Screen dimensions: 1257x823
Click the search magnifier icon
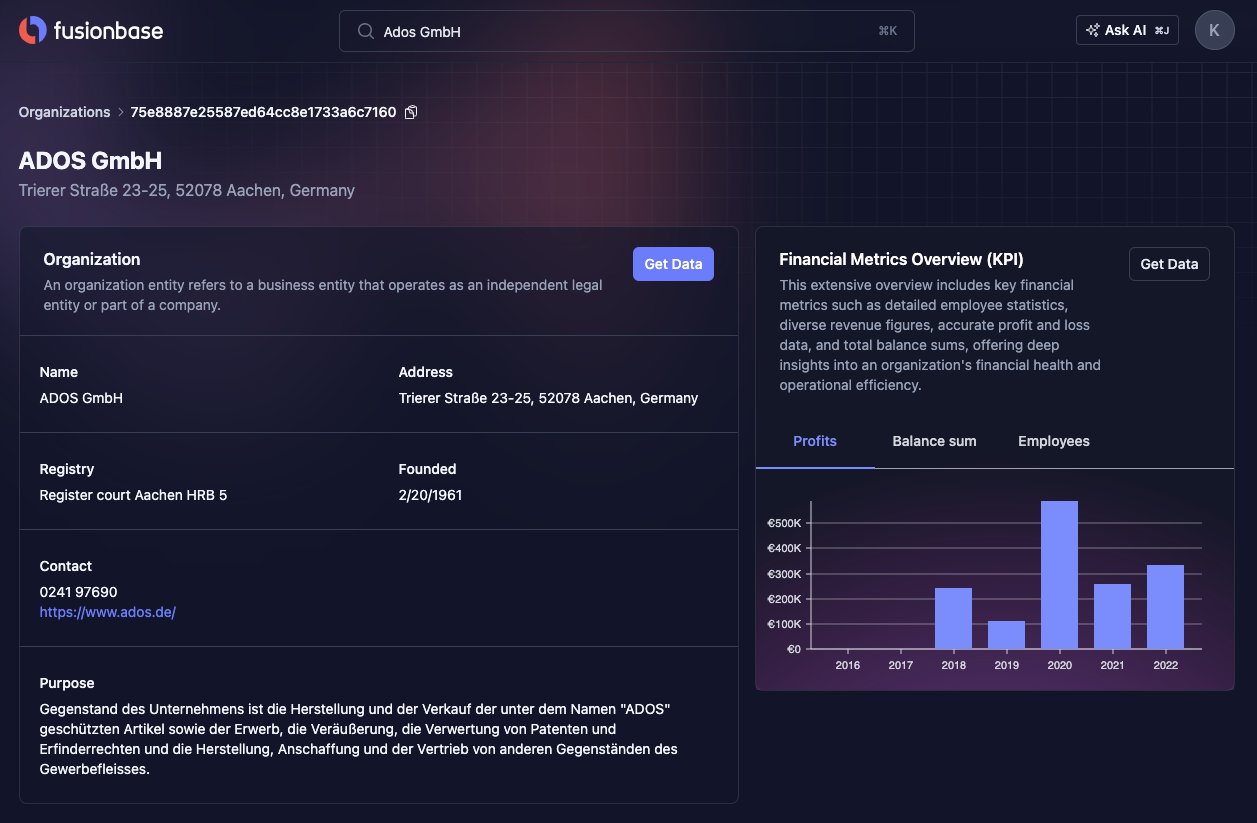[x=366, y=31]
